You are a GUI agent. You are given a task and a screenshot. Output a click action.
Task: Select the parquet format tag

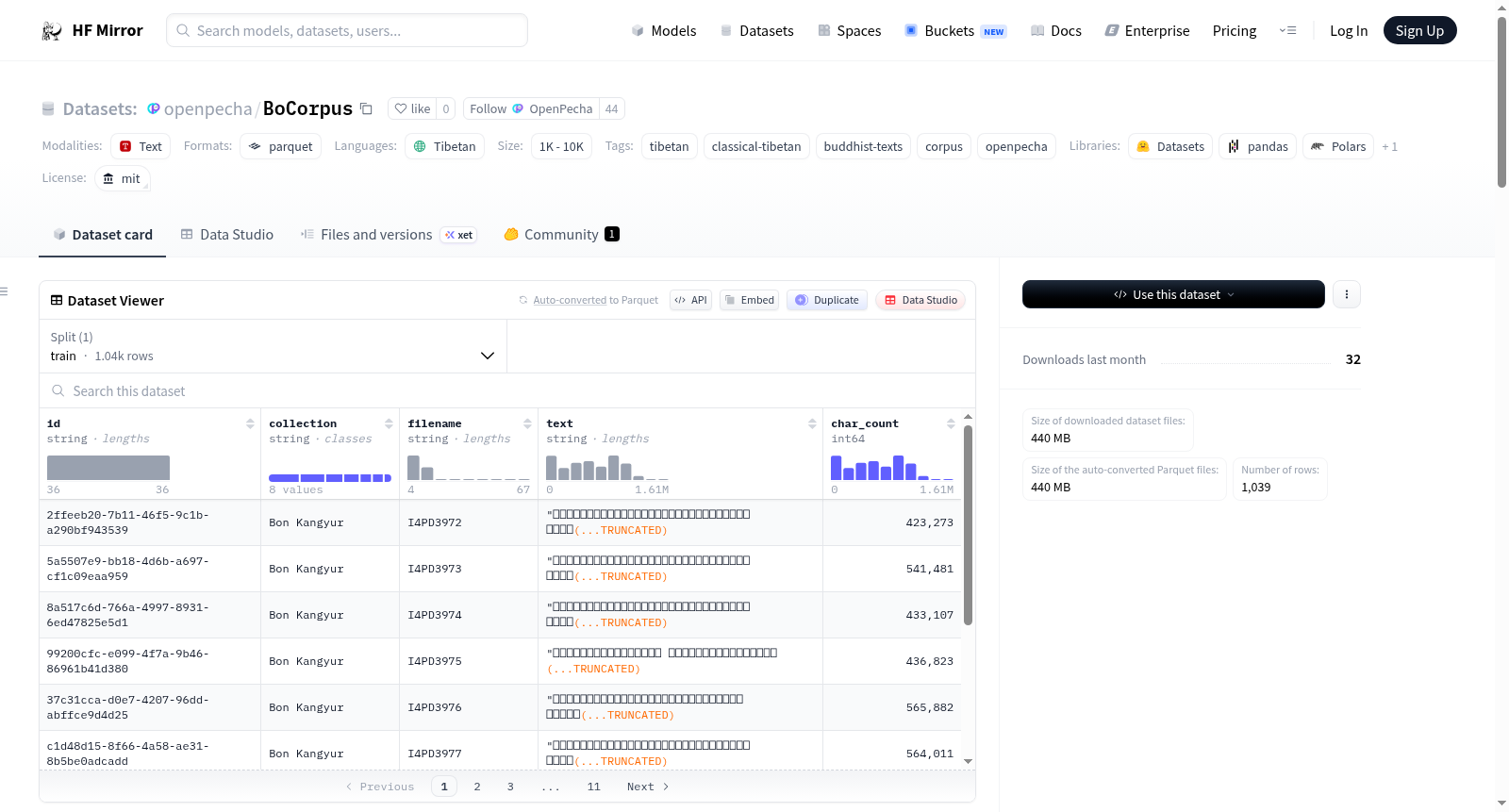(280, 146)
